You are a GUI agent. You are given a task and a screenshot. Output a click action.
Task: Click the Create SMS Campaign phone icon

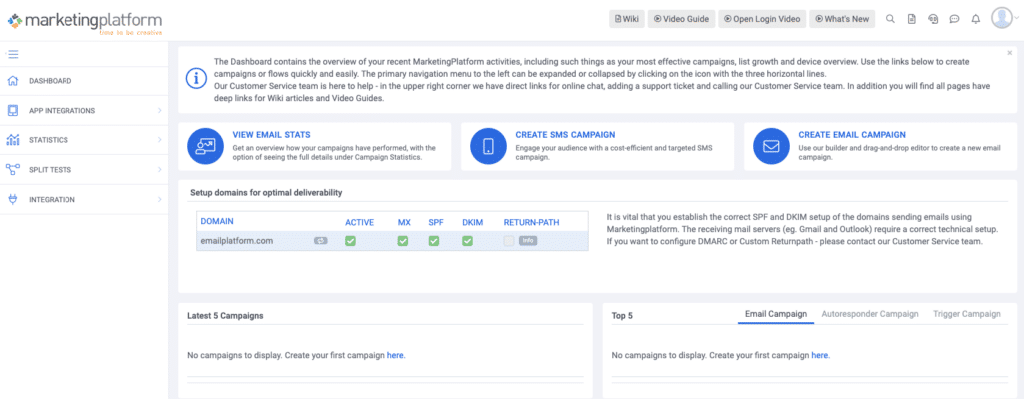(488, 146)
